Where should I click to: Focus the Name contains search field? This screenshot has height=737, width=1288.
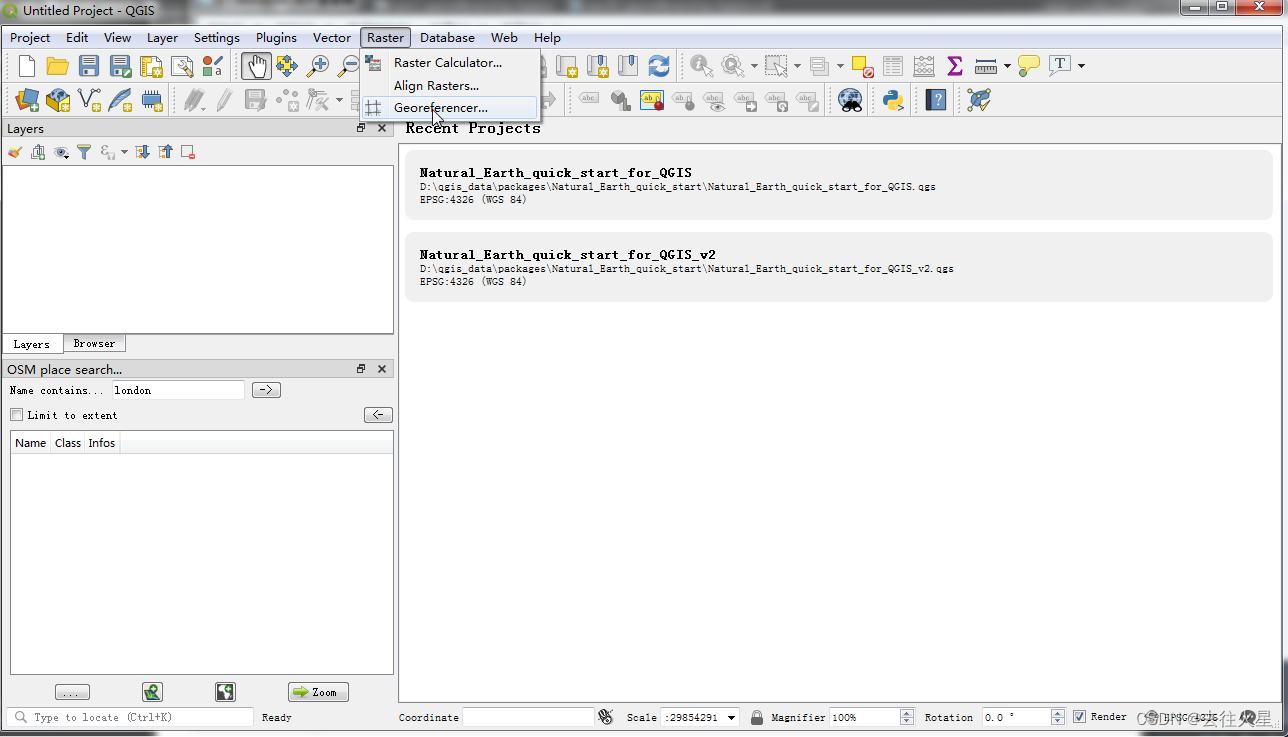pyautogui.click(x=177, y=390)
